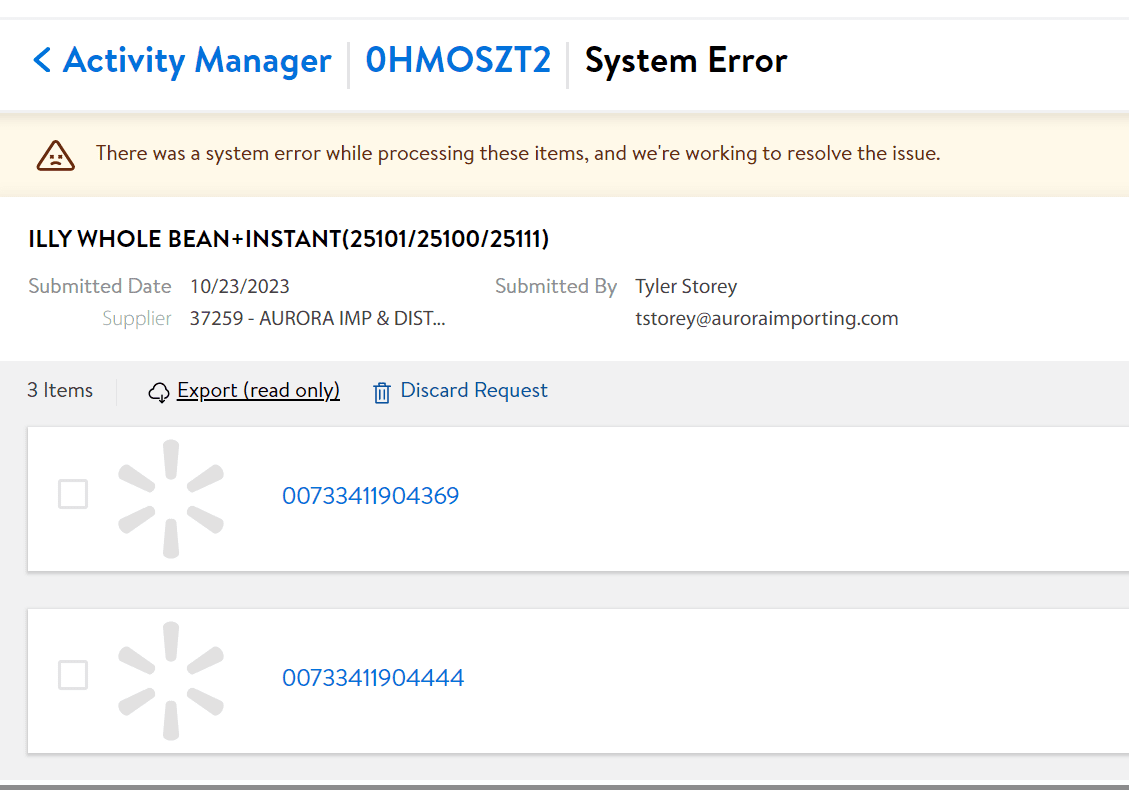This screenshot has height=790, width=1129.
Task: Click email tstorey@auroraimporting.com
Action: pos(767,318)
